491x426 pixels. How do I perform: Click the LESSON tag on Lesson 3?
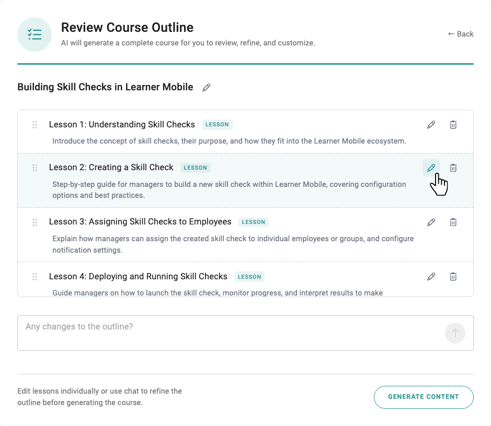[x=253, y=222]
